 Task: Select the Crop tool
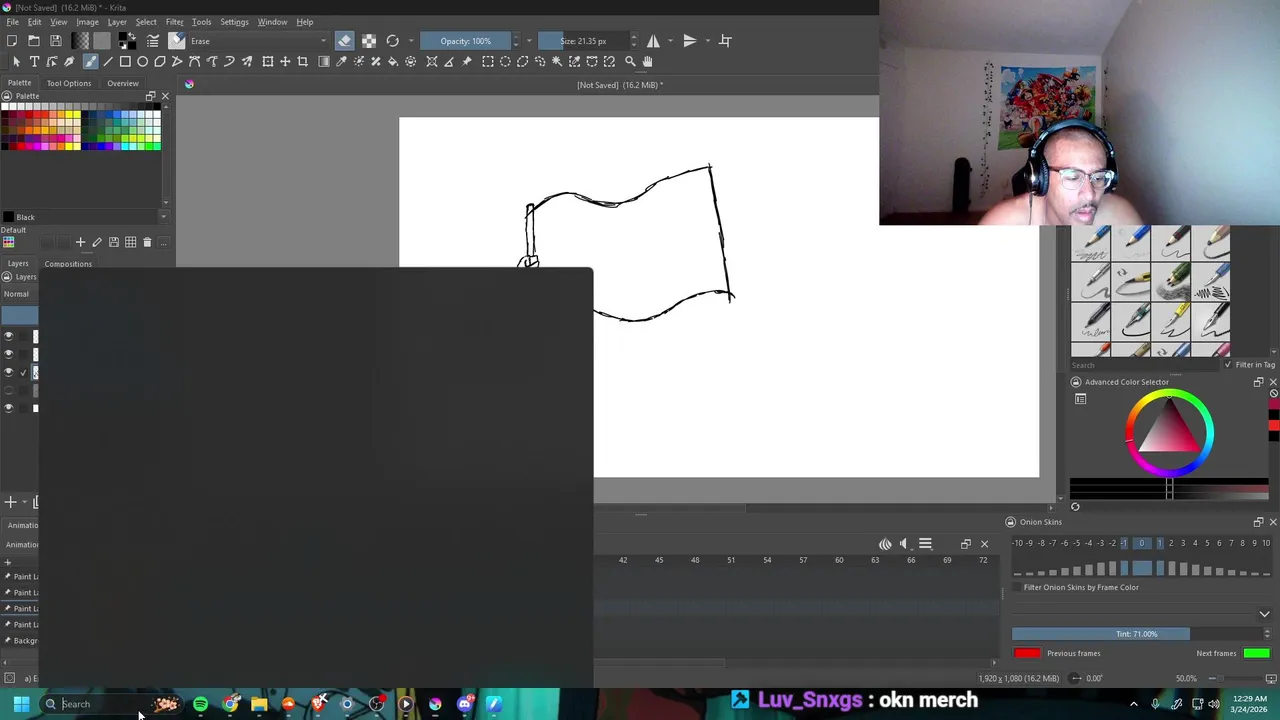coord(302,62)
